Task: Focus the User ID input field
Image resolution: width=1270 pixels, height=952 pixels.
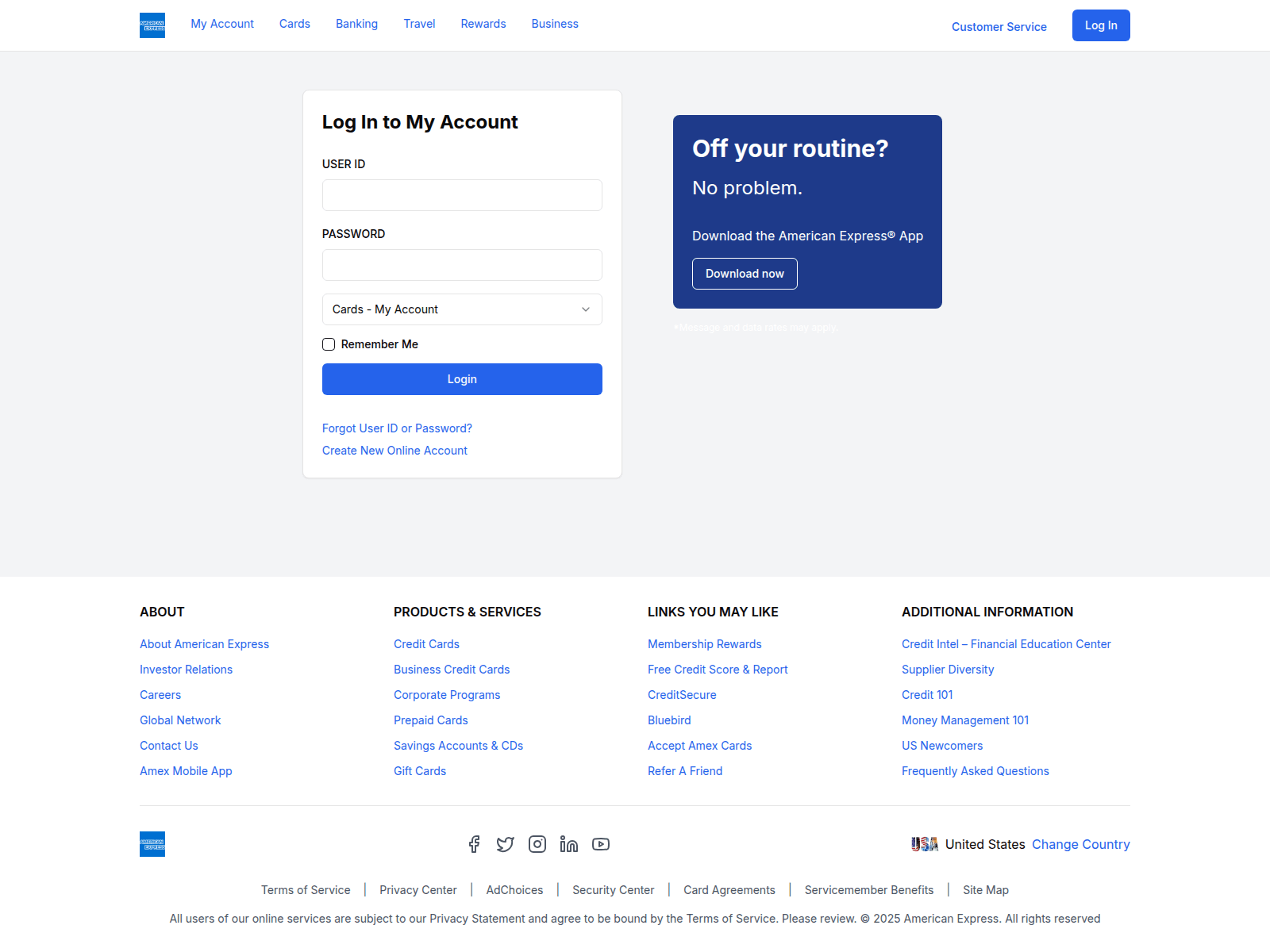Action: [x=462, y=195]
